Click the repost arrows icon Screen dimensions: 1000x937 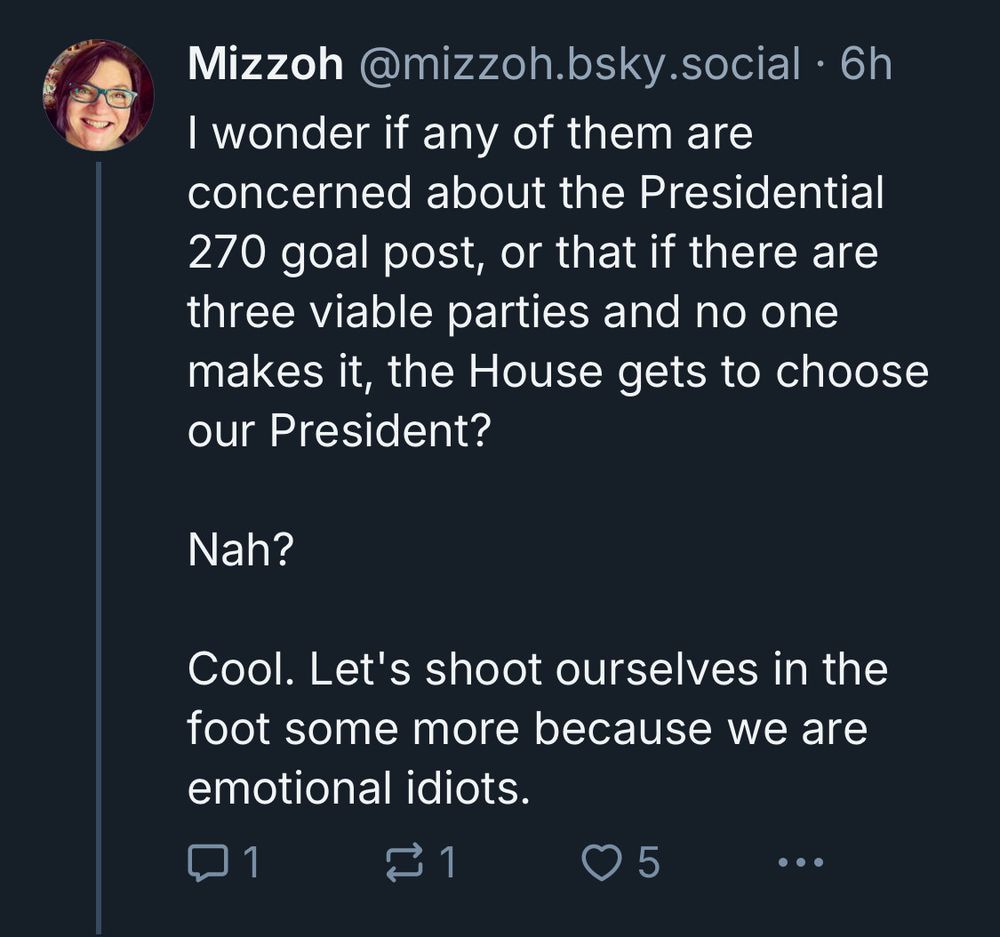(x=405, y=862)
